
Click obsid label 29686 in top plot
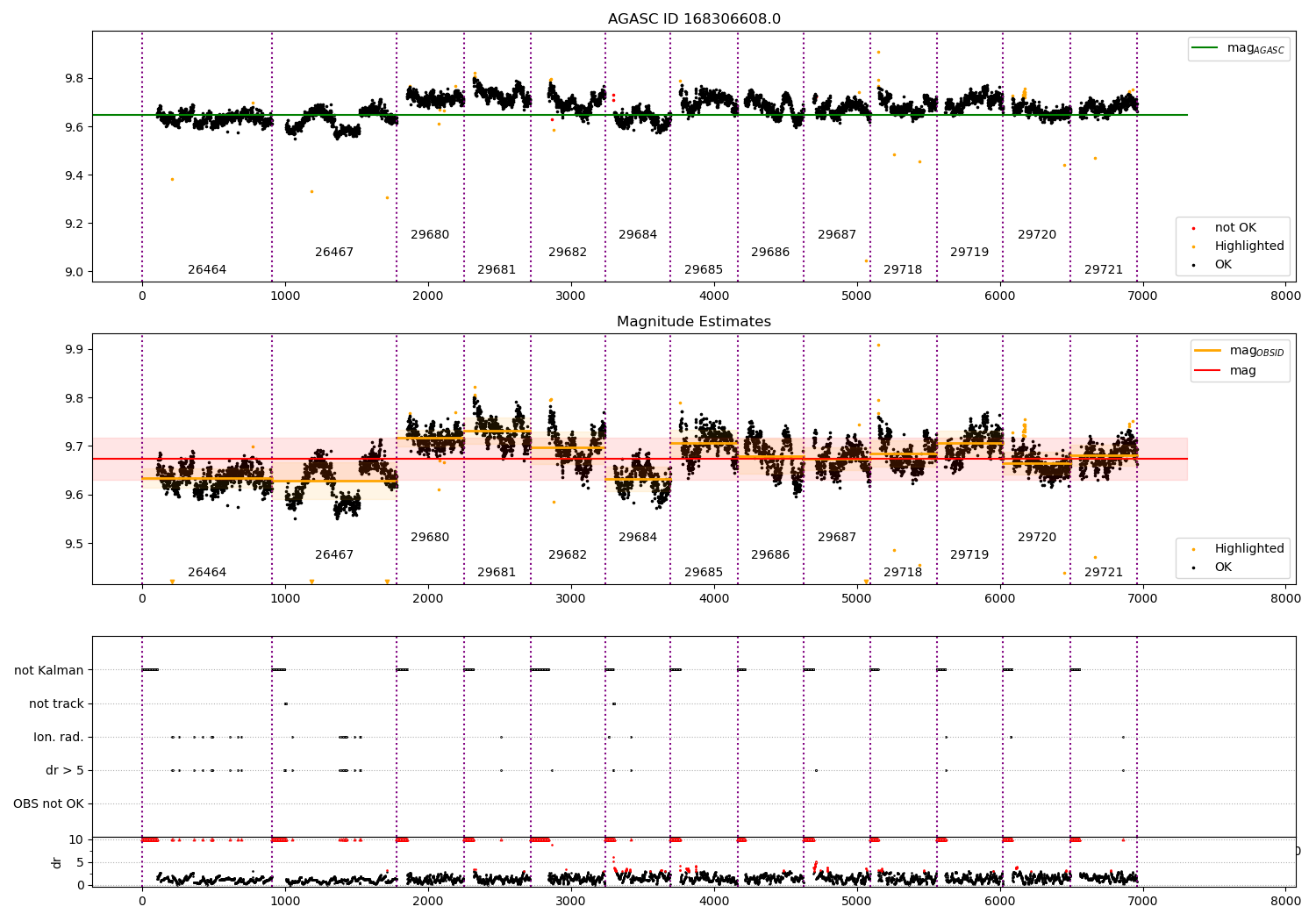pyautogui.click(x=770, y=253)
